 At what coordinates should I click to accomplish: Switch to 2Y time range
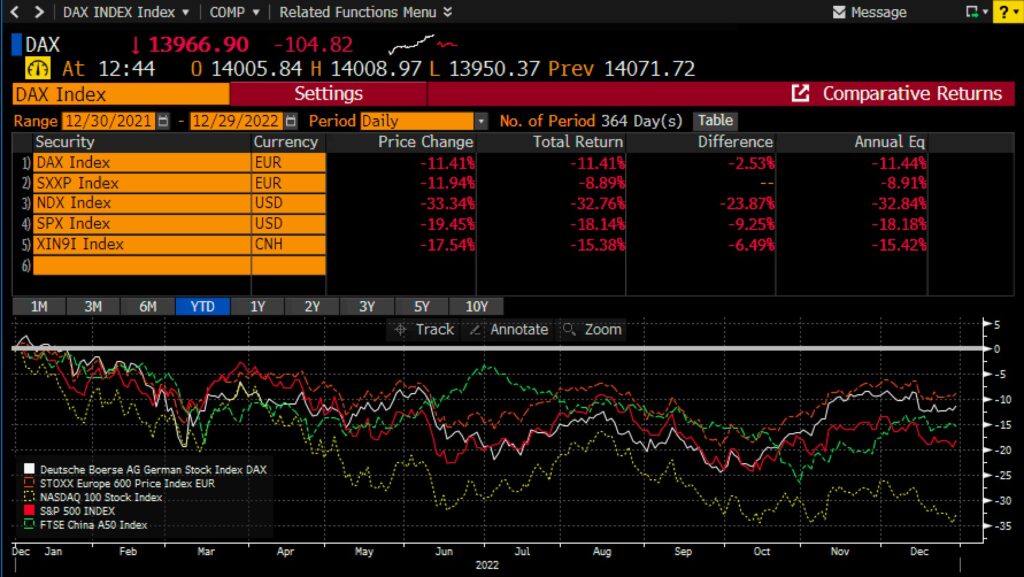click(312, 307)
